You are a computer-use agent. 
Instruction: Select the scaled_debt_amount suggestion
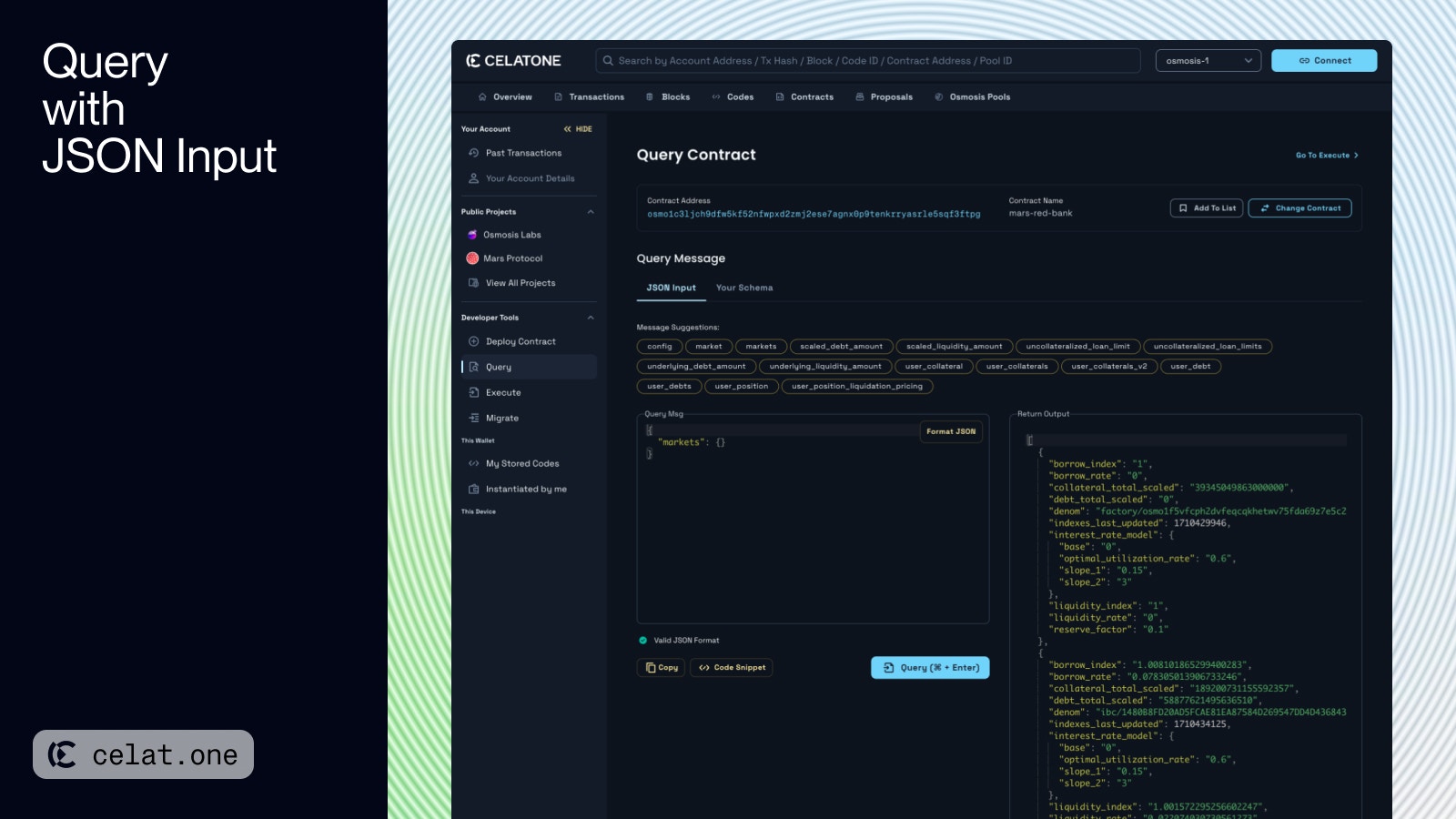tap(841, 347)
